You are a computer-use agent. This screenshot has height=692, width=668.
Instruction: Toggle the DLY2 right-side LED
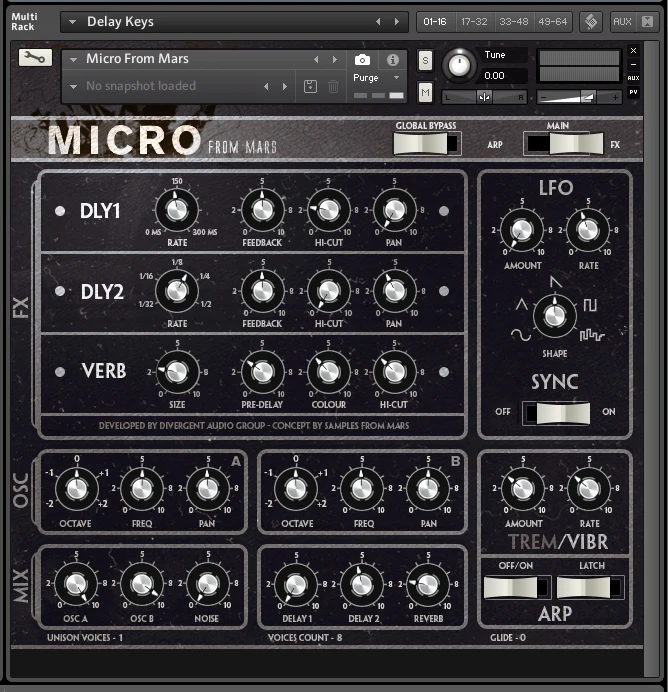pyautogui.click(x=444, y=291)
